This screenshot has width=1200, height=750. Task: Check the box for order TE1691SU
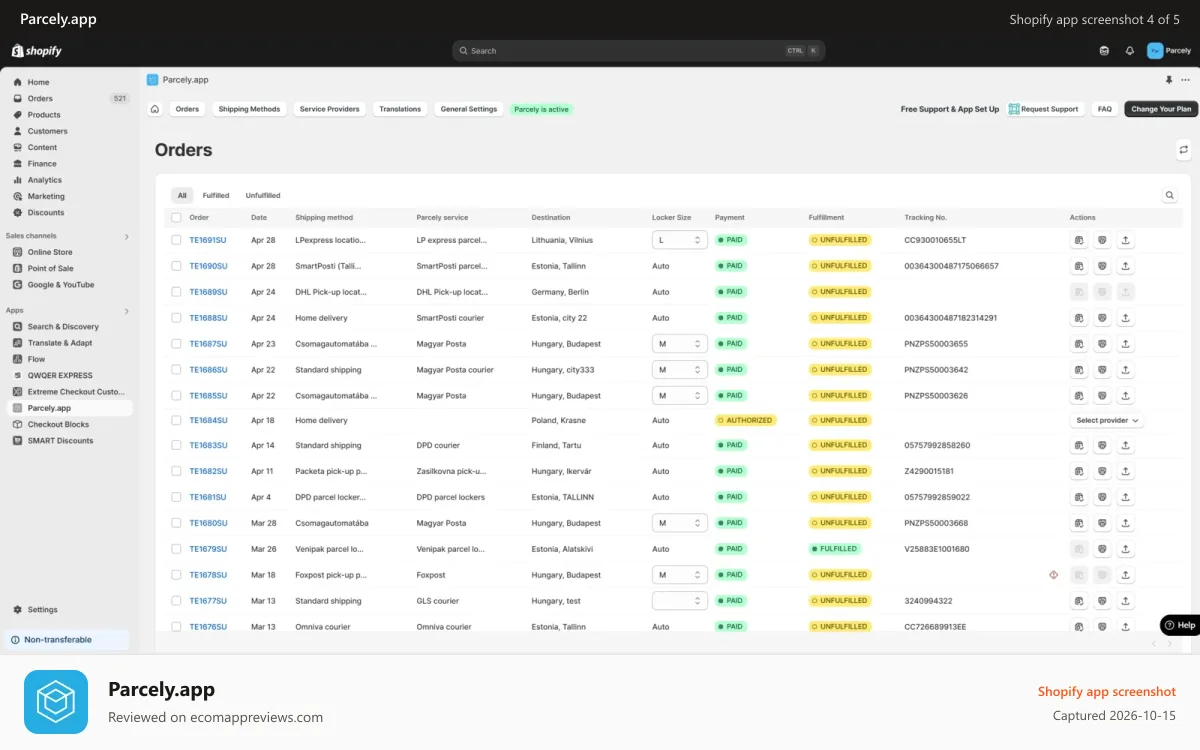[176, 240]
